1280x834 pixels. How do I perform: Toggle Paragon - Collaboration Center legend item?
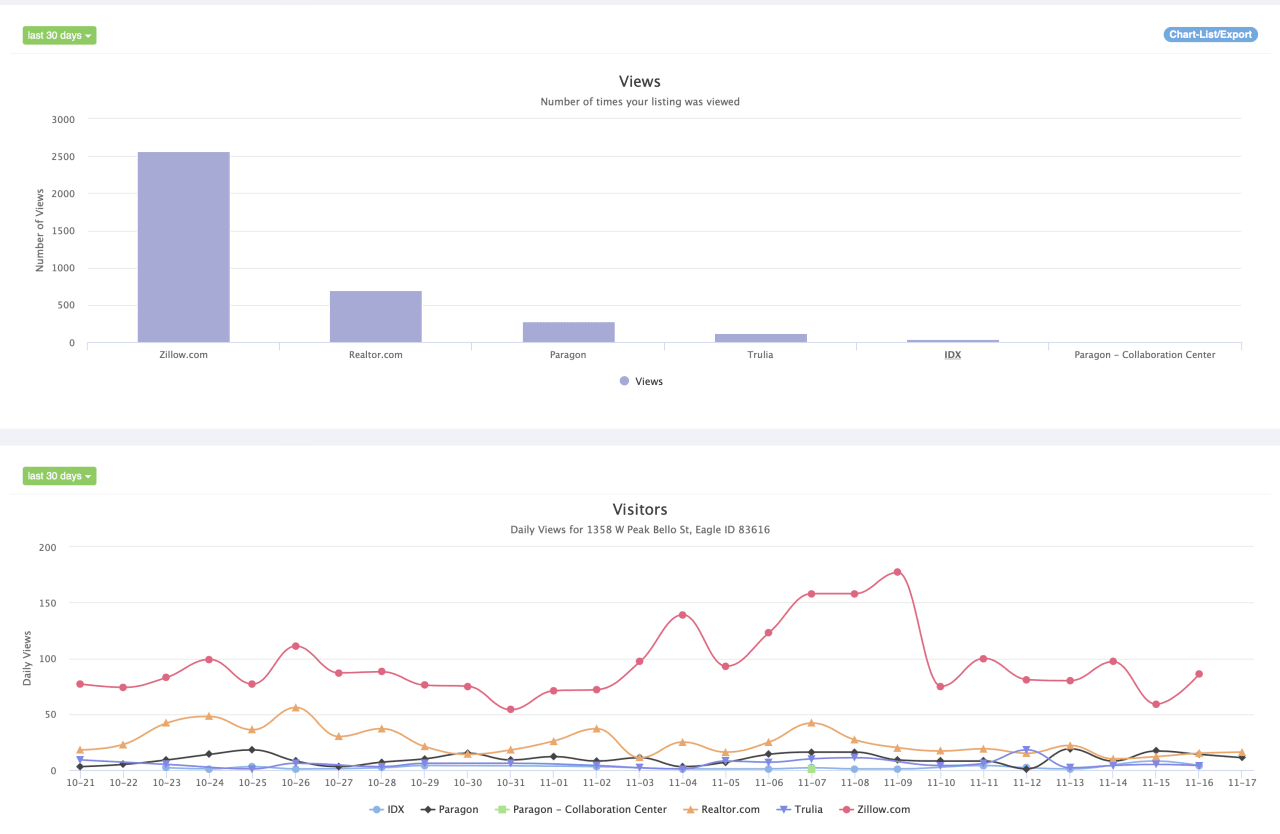(580, 809)
